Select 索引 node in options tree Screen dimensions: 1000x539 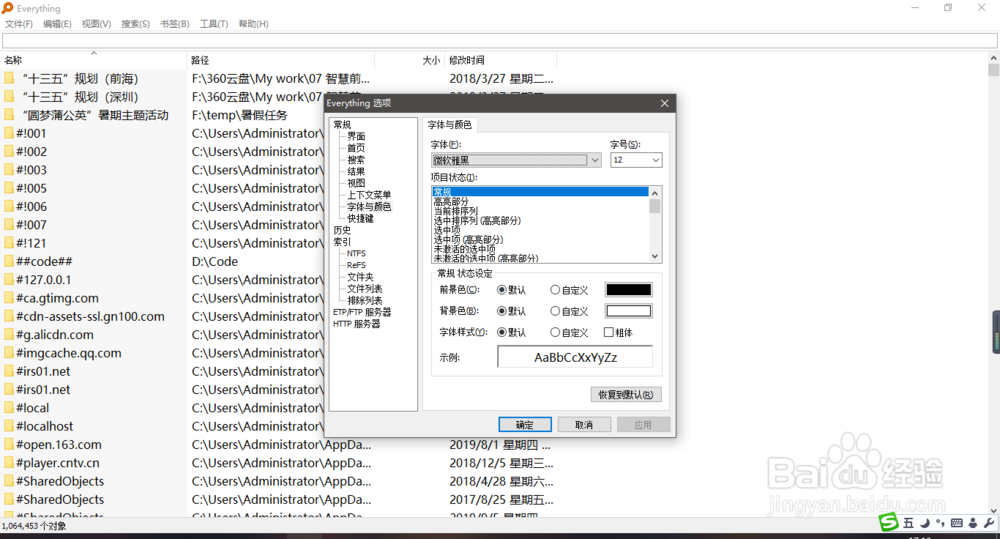[342, 242]
